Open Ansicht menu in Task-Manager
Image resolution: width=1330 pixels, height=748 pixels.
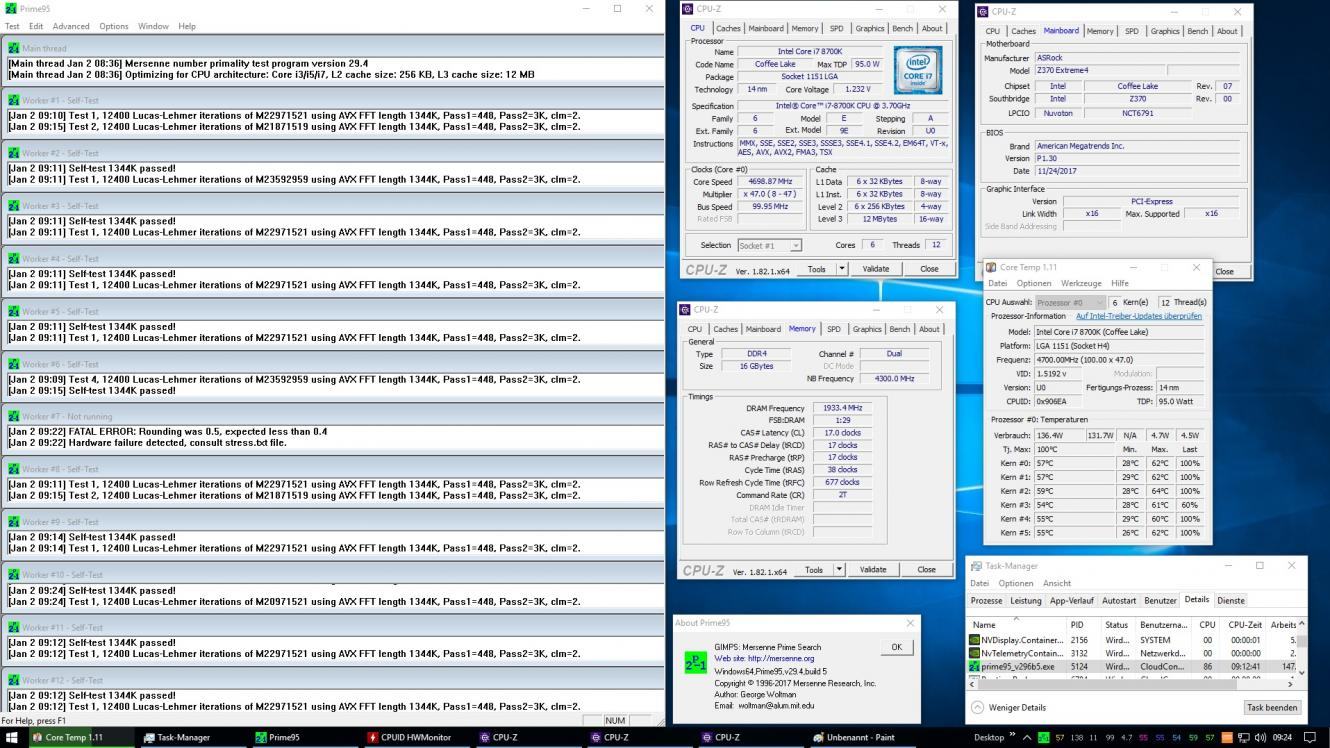pyautogui.click(x=1057, y=583)
